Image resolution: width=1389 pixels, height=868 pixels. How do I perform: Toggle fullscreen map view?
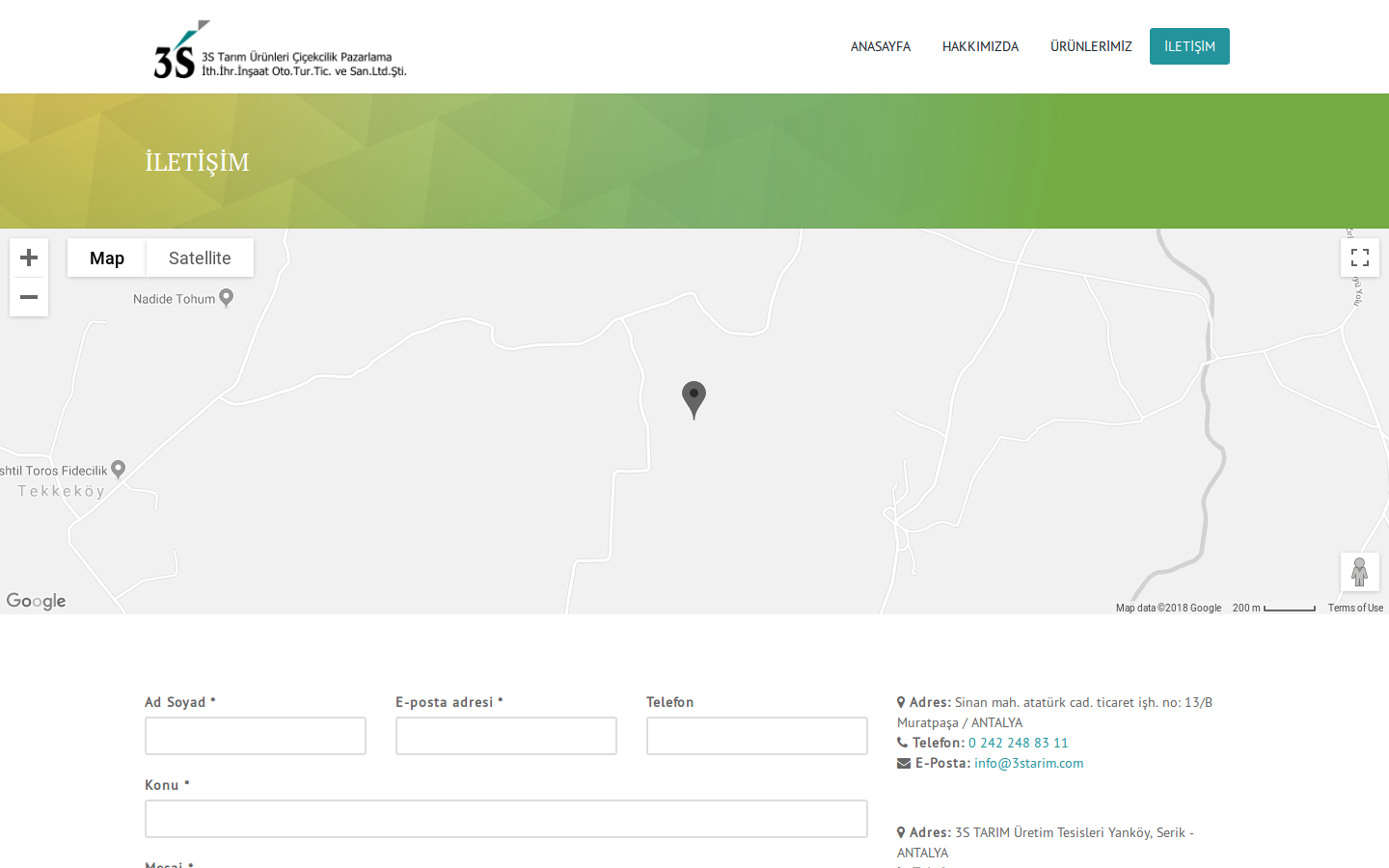tap(1360, 258)
